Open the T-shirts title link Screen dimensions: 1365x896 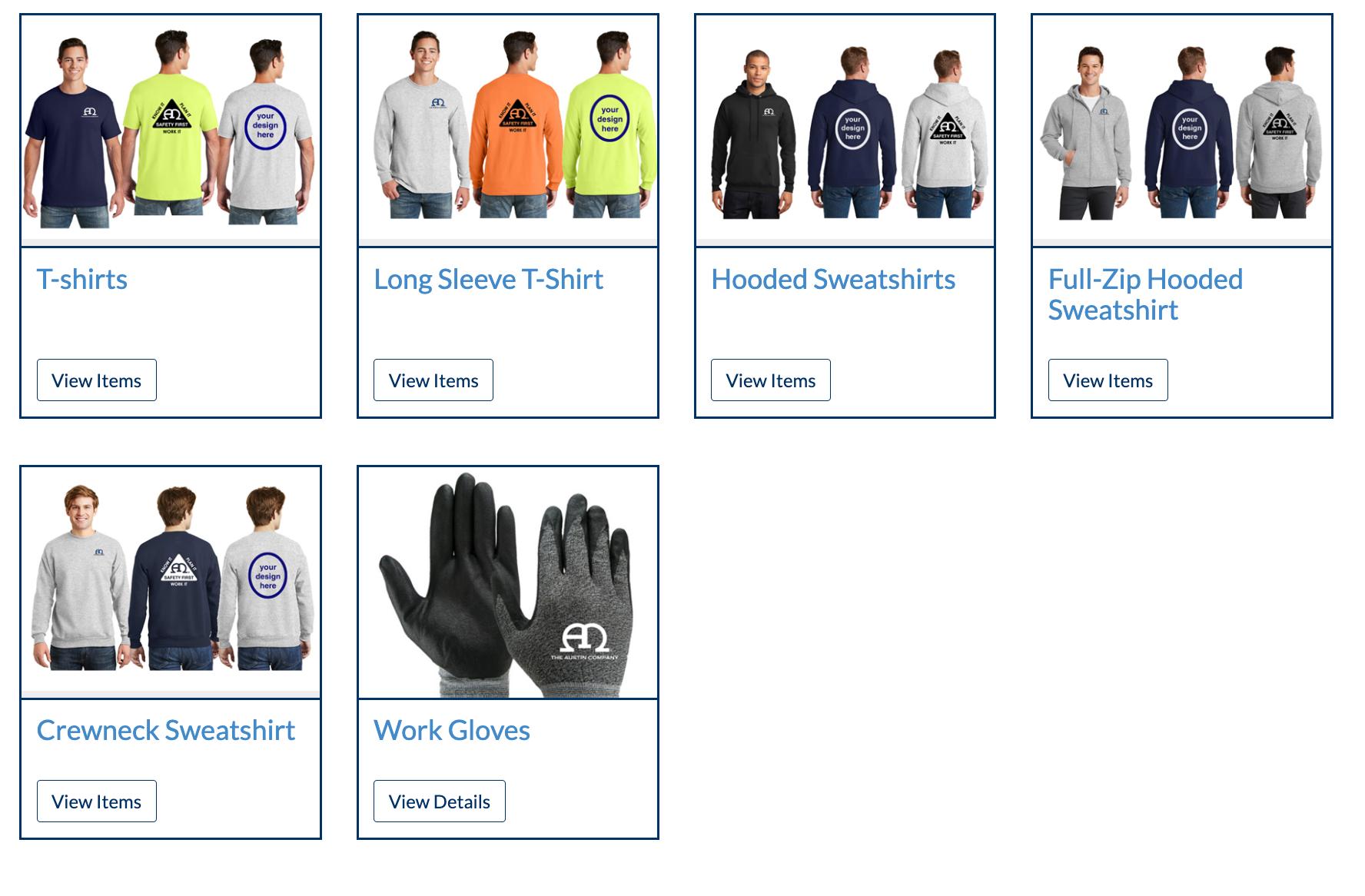pyautogui.click(x=82, y=279)
